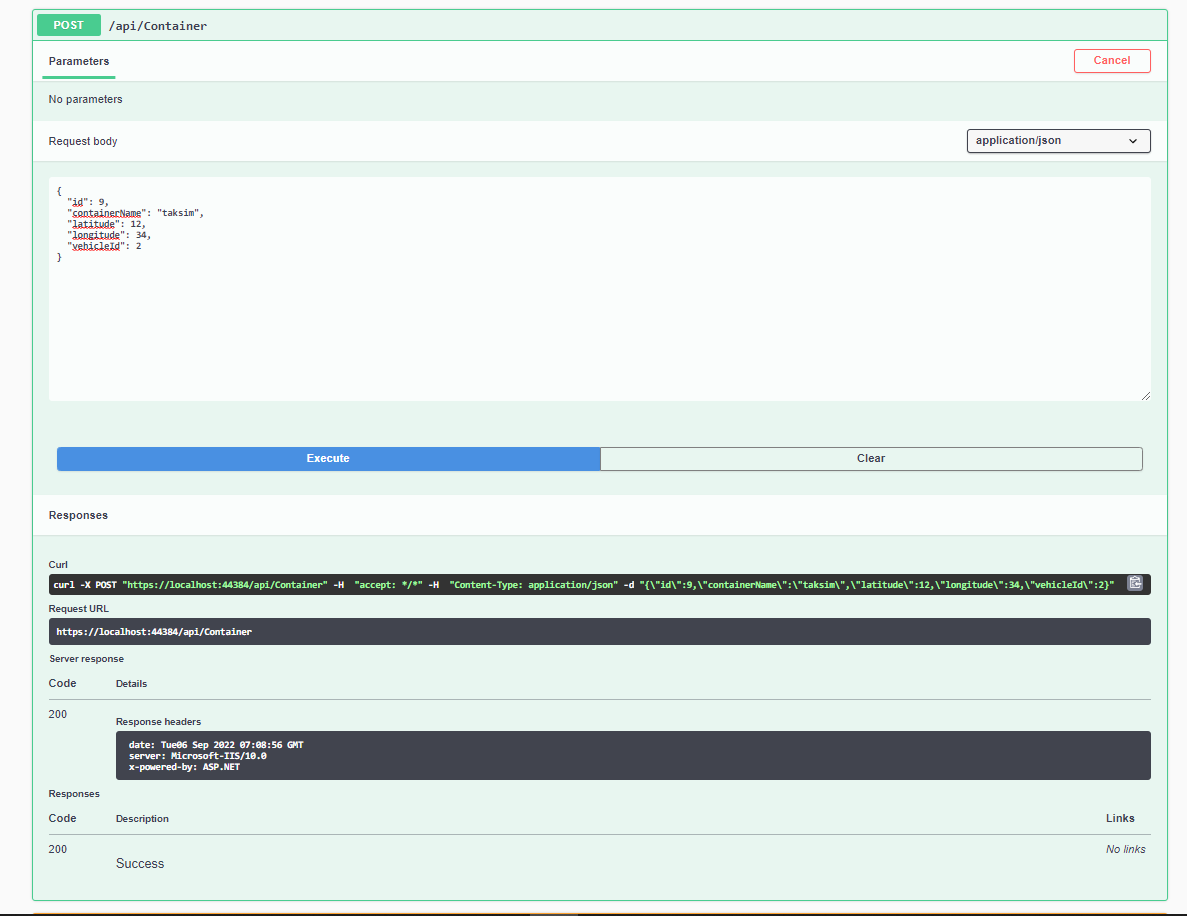Expand the application/json content-type selector
The height and width of the screenshot is (916, 1187).
1057,140
